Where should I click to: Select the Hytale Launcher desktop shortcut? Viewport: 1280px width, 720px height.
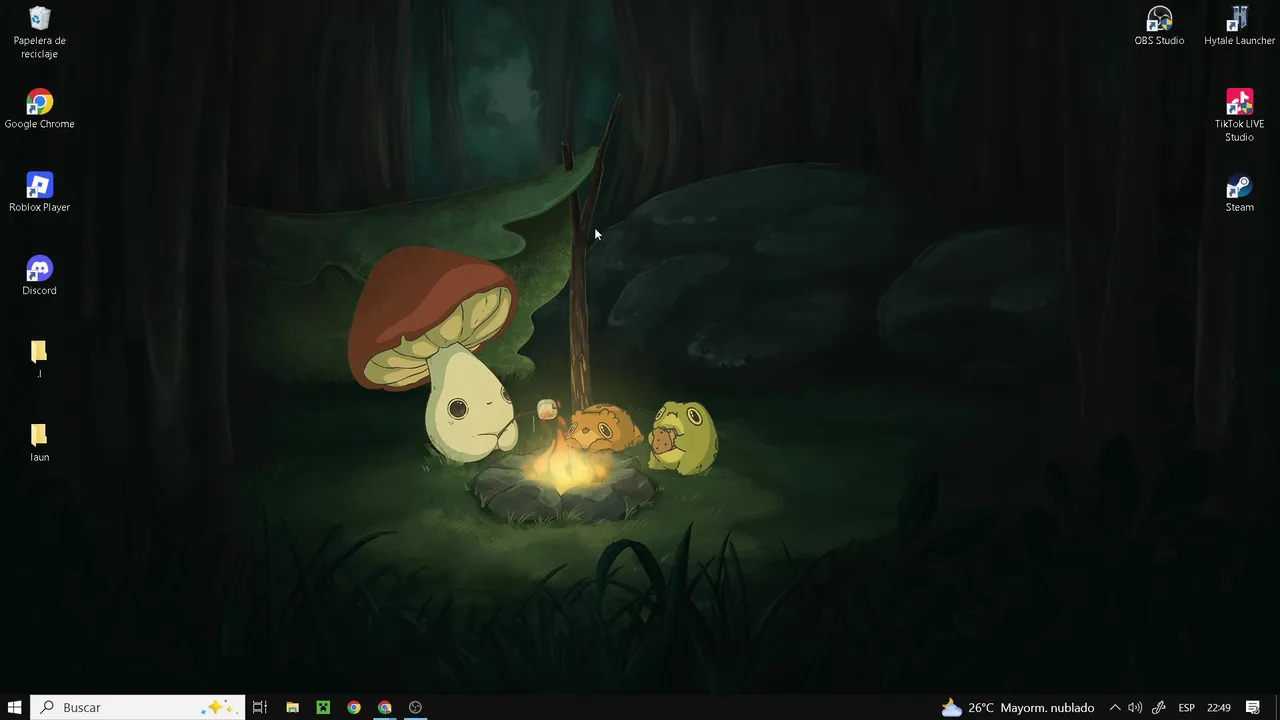[x=1239, y=26]
